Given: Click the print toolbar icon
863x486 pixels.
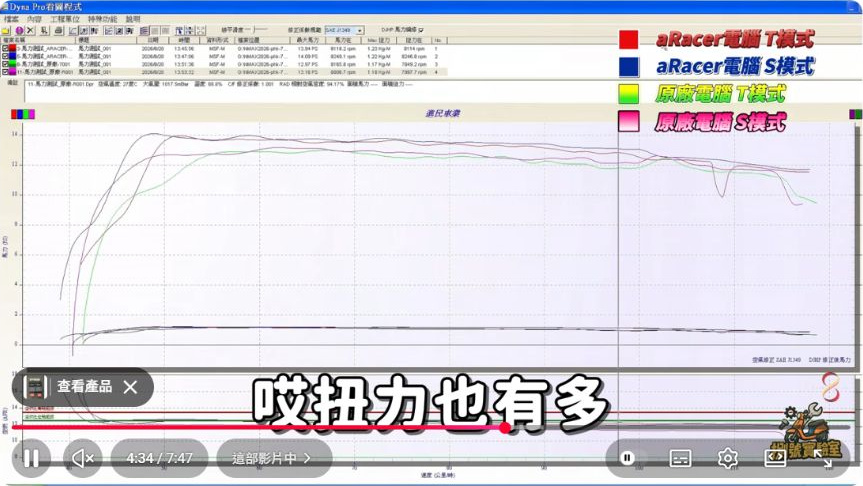Looking at the screenshot, I should pyautogui.click(x=59, y=31).
